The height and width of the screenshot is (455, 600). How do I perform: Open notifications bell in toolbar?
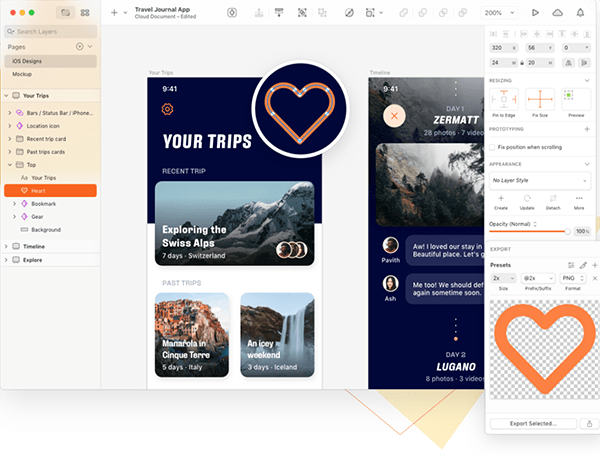[x=582, y=13]
